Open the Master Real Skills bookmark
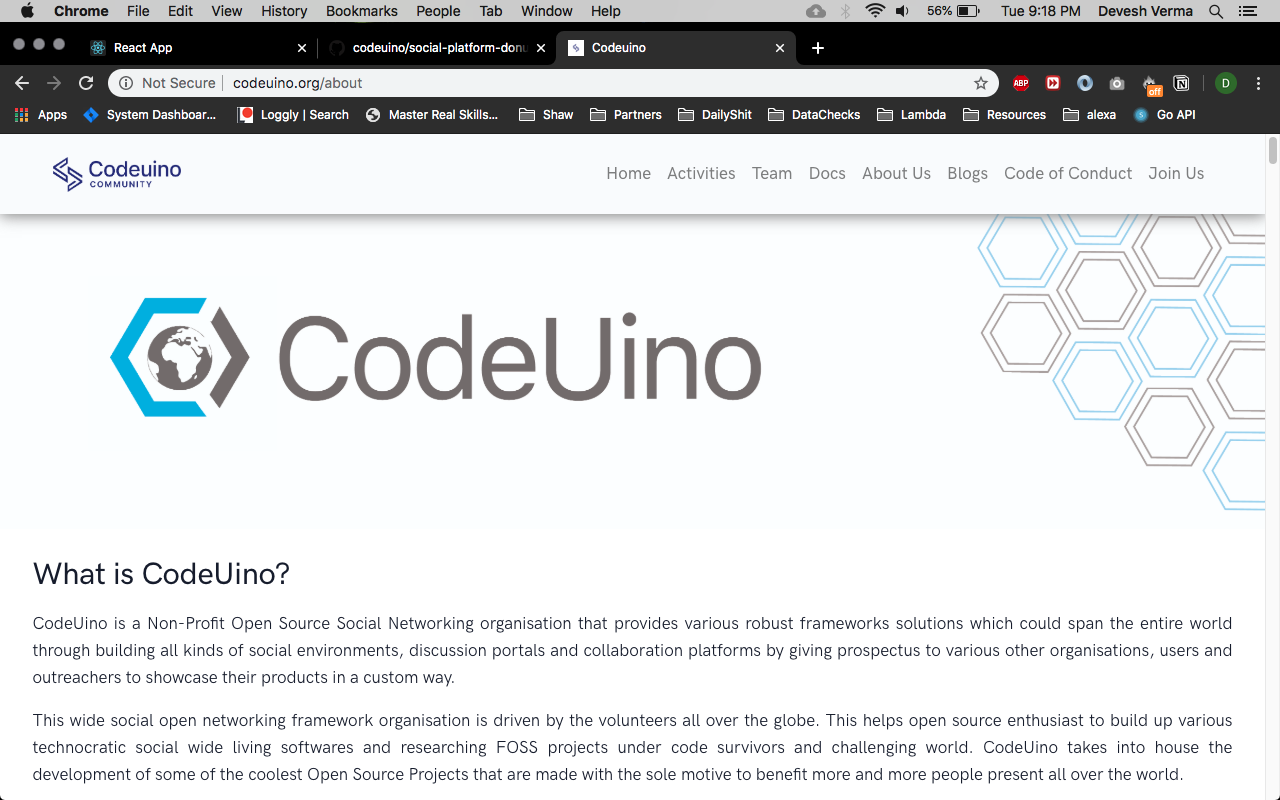This screenshot has width=1280, height=800. [432, 115]
